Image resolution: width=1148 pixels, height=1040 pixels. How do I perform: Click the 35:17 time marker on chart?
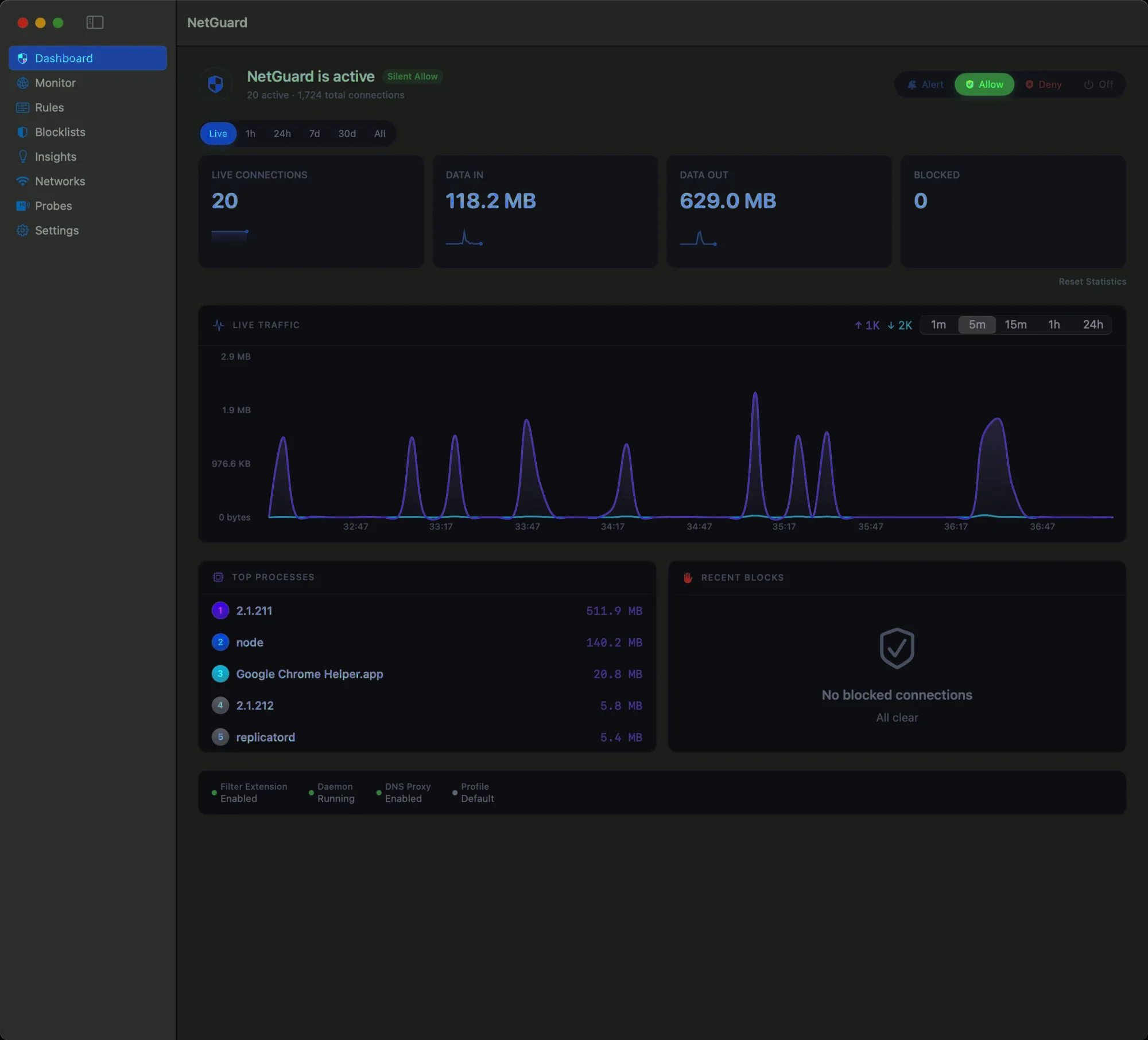(784, 526)
